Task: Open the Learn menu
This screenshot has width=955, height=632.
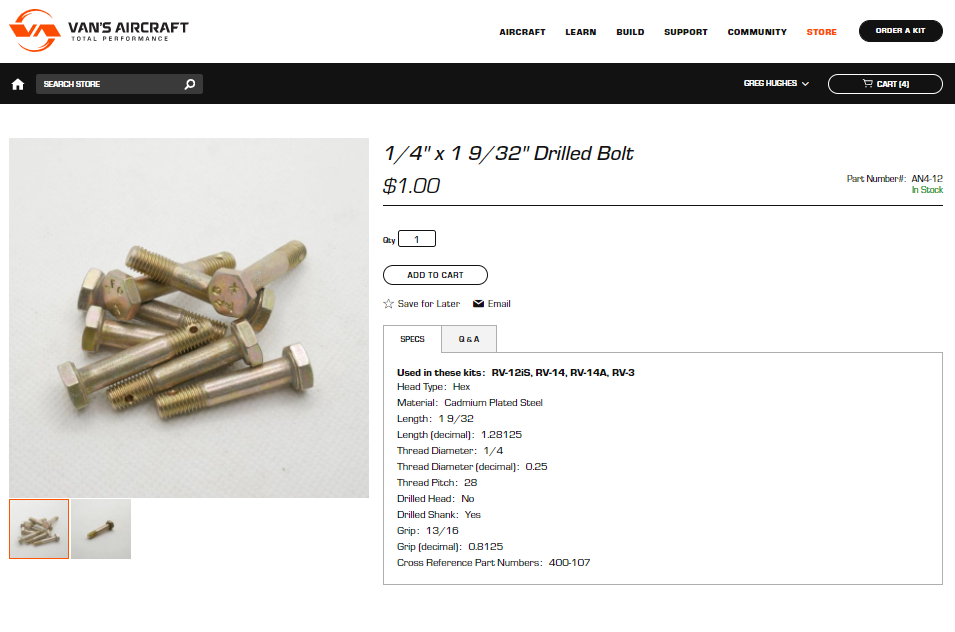Action: point(580,32)
